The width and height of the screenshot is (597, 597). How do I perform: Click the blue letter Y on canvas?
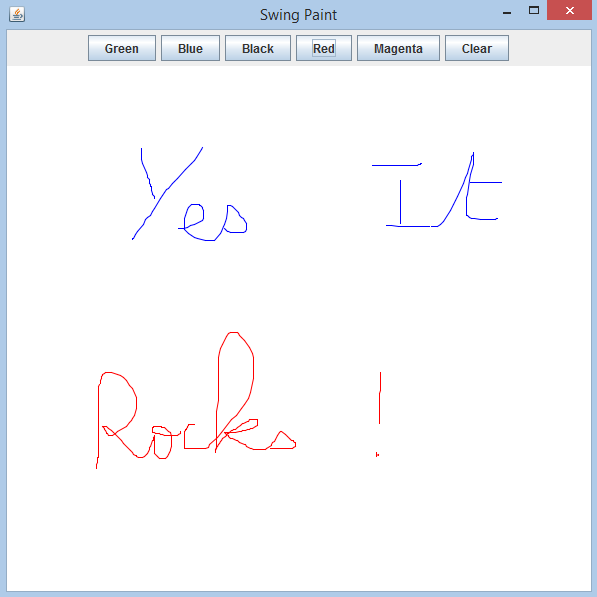(x=167, y=193)
